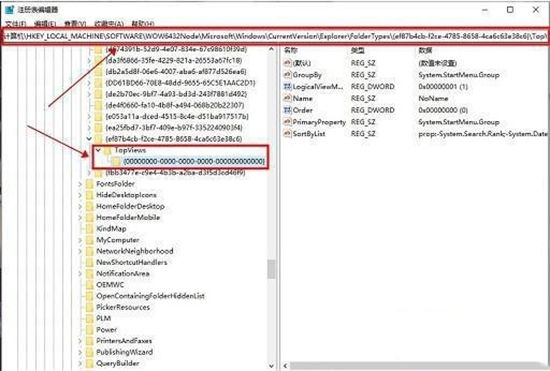550x371 pixels.
Task: Expand the {e053a11a-dced-4515...} key
Action: click(89, 116)
